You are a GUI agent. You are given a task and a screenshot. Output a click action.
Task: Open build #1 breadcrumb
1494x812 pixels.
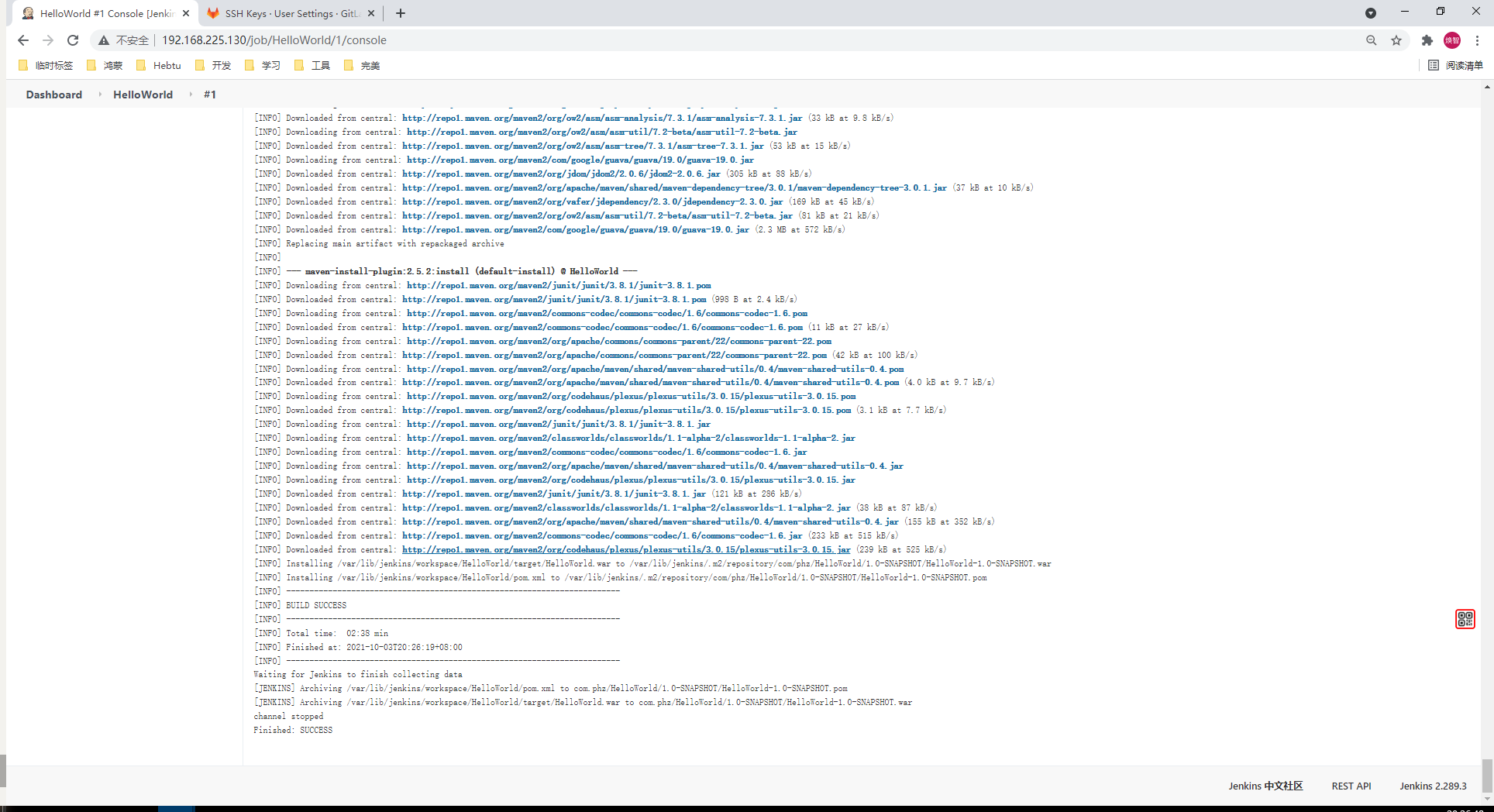click(x=210, y=95)
